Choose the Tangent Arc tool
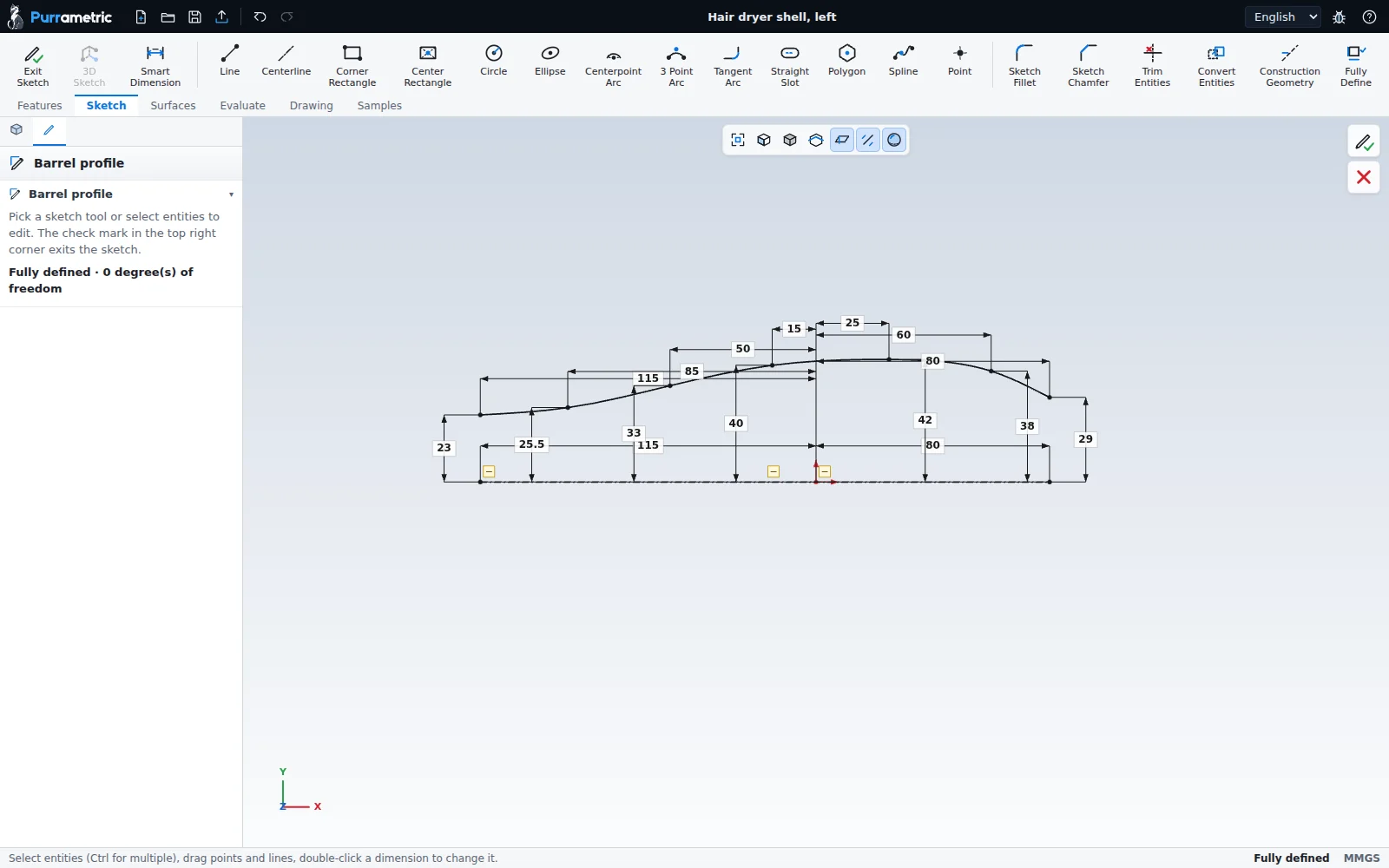Screen dimensions: 1389x868 [x=734, y=65]
